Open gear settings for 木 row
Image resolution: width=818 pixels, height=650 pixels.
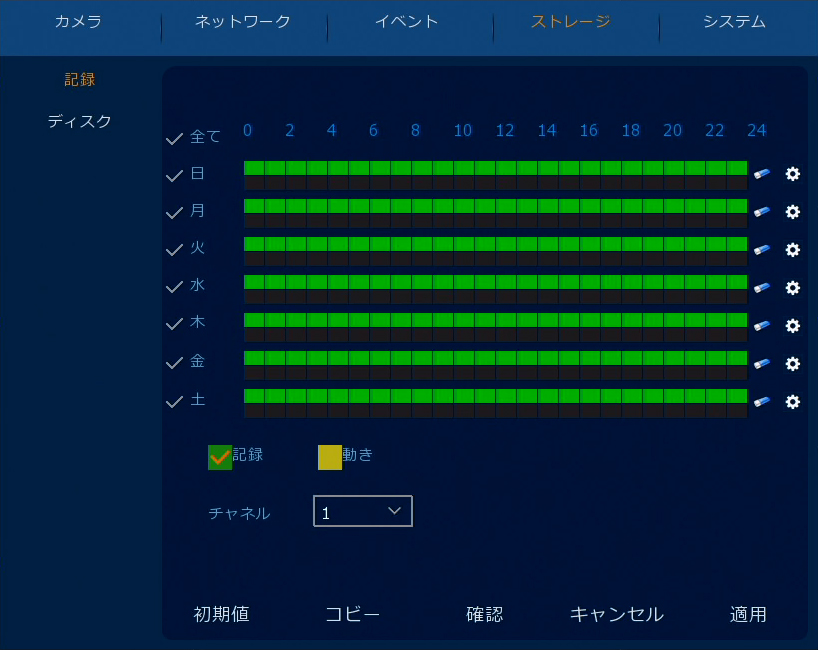pyautogui.click(x=792, y=326)
